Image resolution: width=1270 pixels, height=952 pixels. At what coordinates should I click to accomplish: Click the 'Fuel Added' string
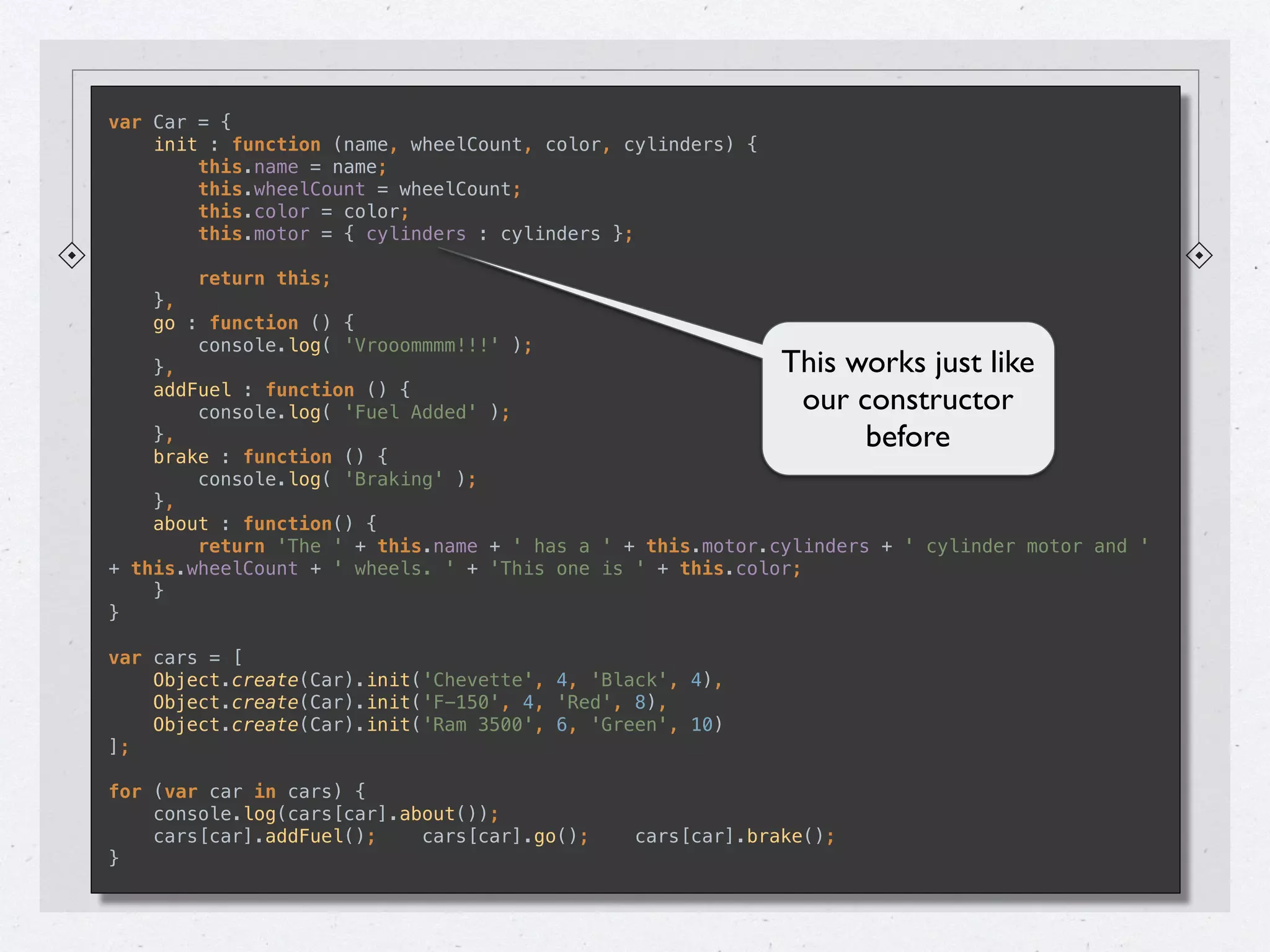click(x=411, y=412)
